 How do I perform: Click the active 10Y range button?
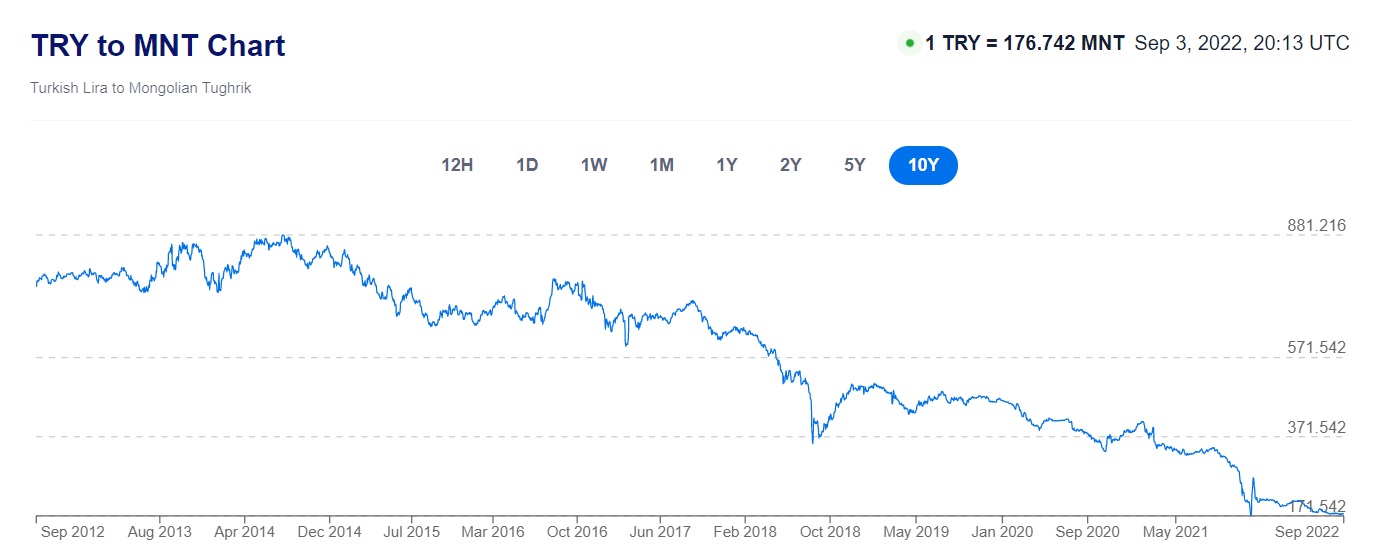(x=923, y=165)
